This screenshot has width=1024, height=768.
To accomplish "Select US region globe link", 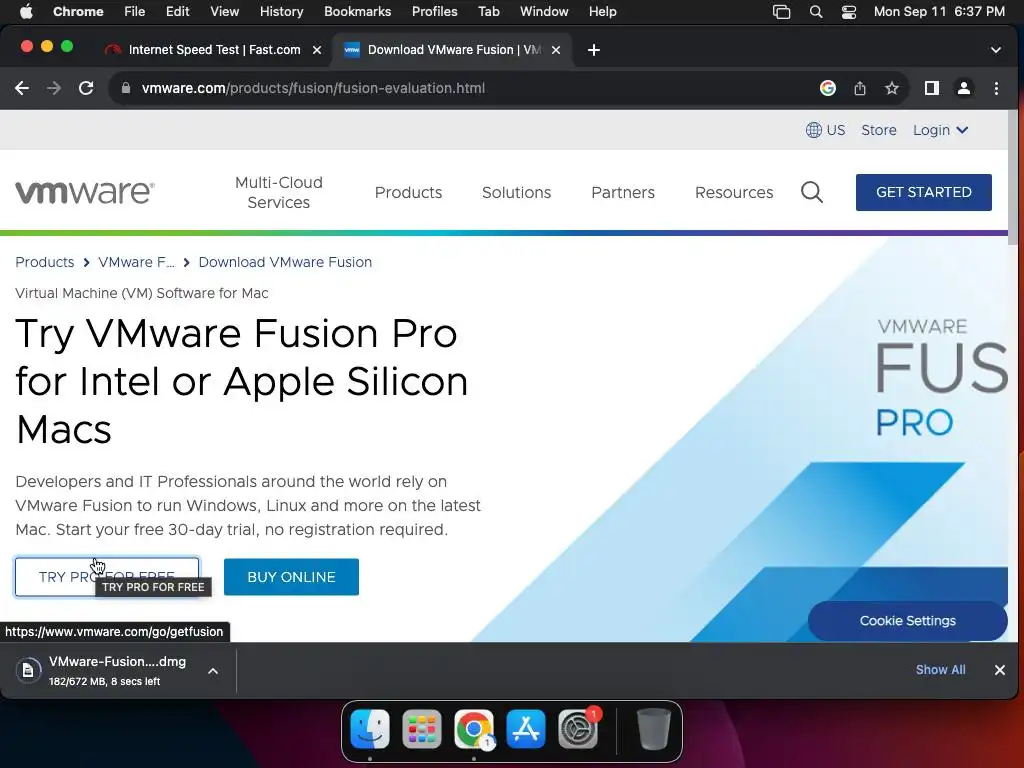I will [x=825, y=130].
